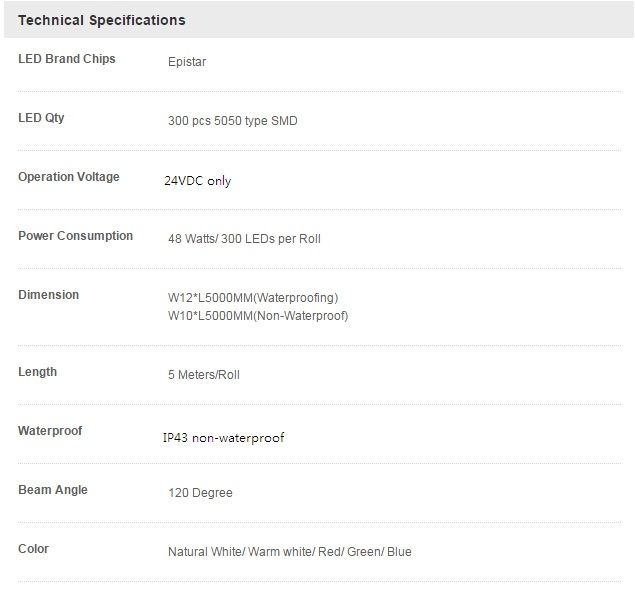Click the 24VDC only value

198,181
